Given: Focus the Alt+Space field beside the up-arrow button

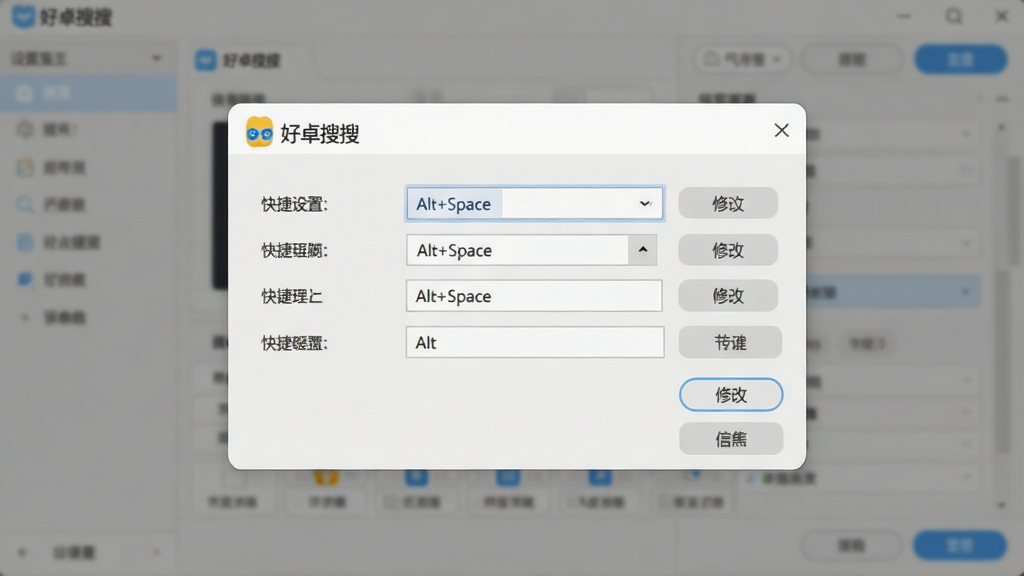Looking at the screenshot, I should (x=517, y=250).
